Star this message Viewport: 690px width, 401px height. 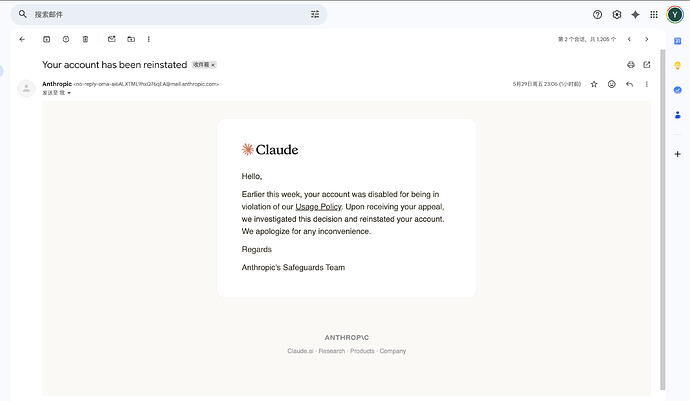594,84
